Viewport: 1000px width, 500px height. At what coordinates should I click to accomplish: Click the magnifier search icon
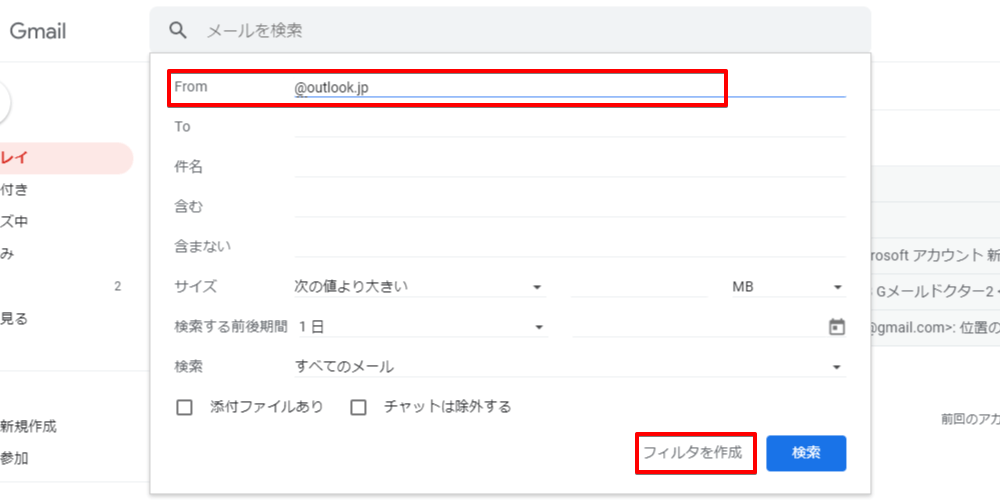coord(178,31)
